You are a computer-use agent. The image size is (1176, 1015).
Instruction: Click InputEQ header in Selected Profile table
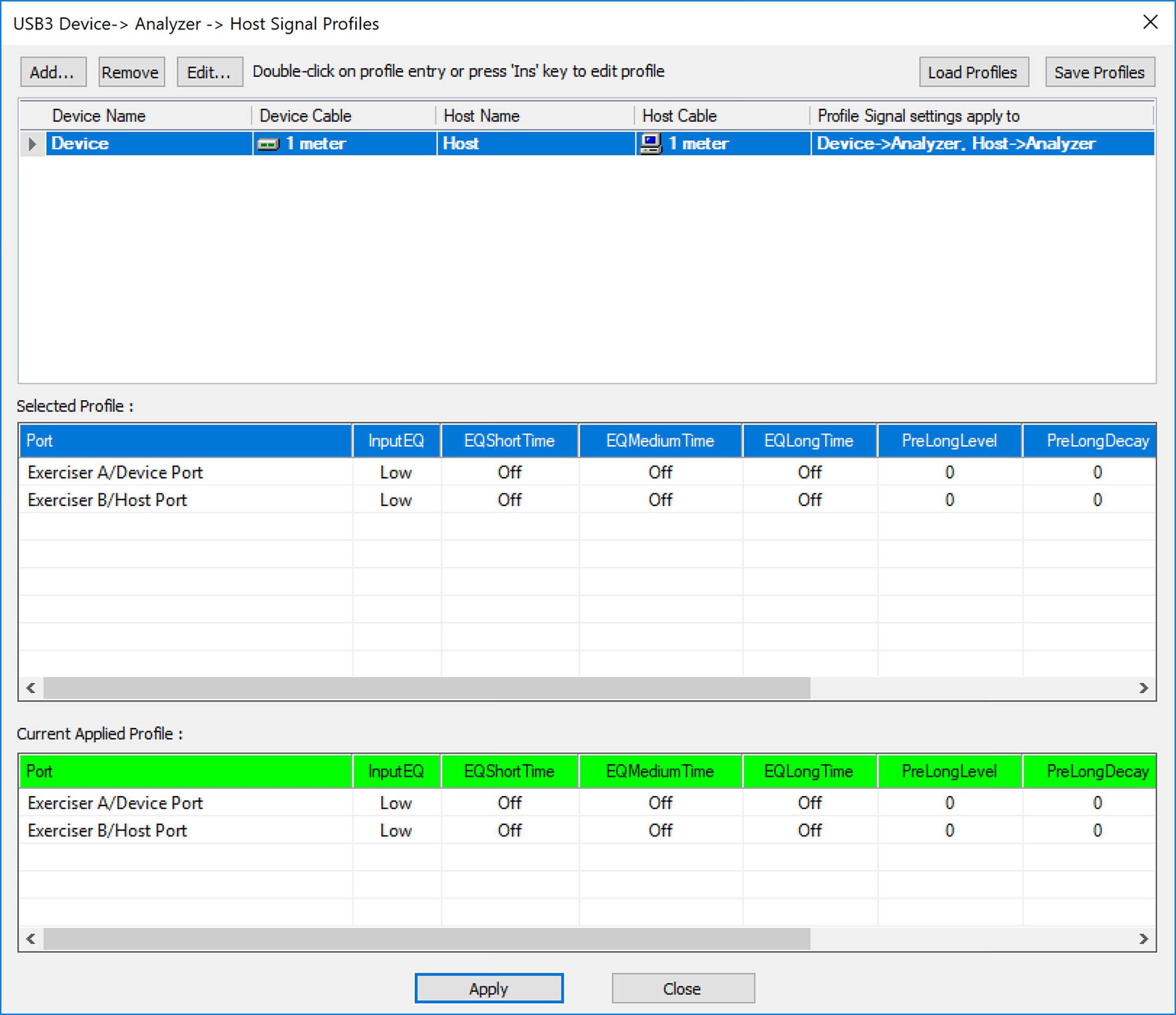coord(397,441)
